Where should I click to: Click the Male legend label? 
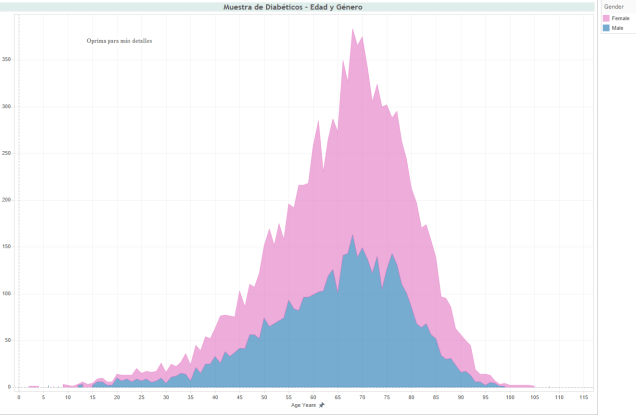(618, 28)
